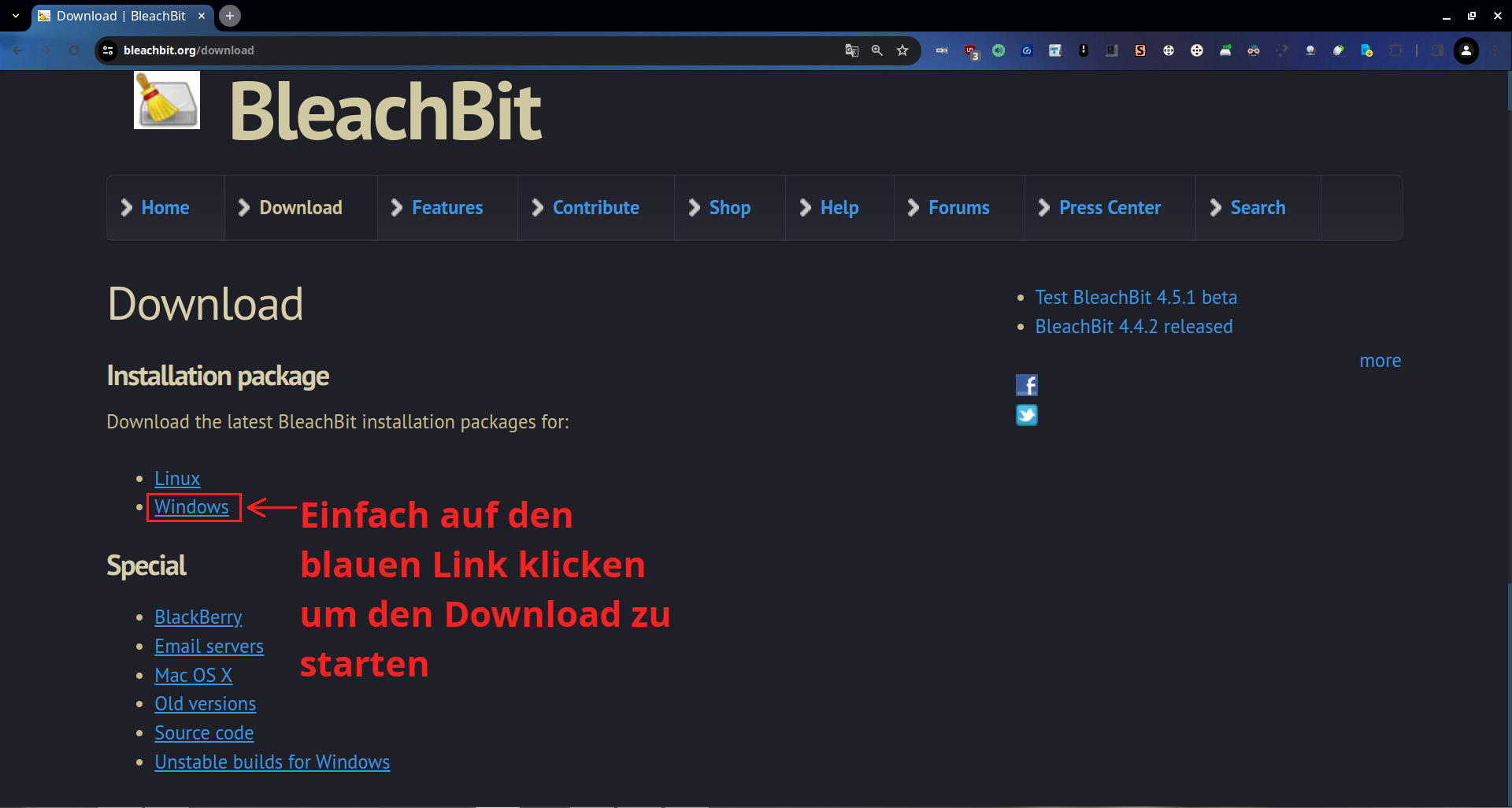Open Test BleachBit 4.5.1 beta news

(x=1136, y=298)
